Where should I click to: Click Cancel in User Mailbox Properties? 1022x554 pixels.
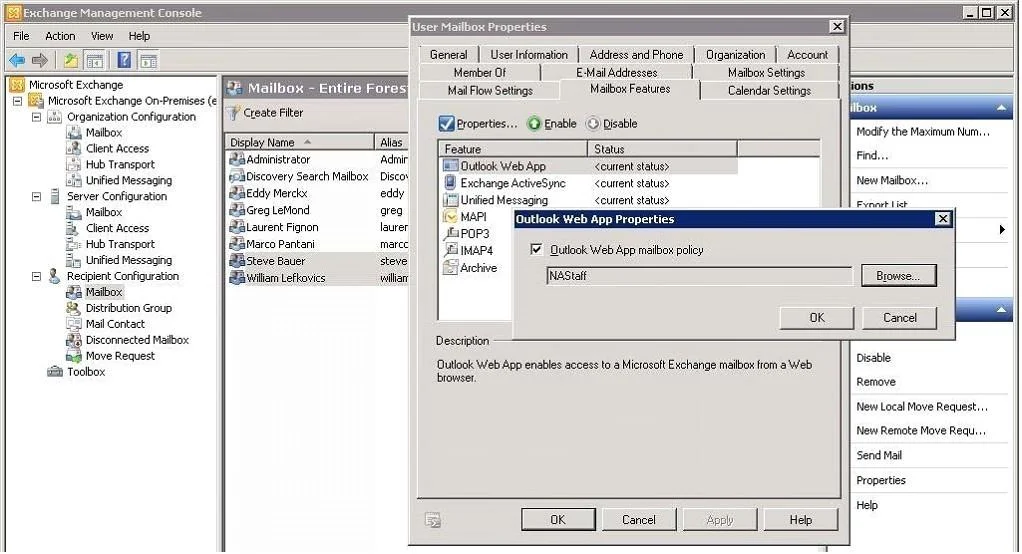tap(639, 519)
